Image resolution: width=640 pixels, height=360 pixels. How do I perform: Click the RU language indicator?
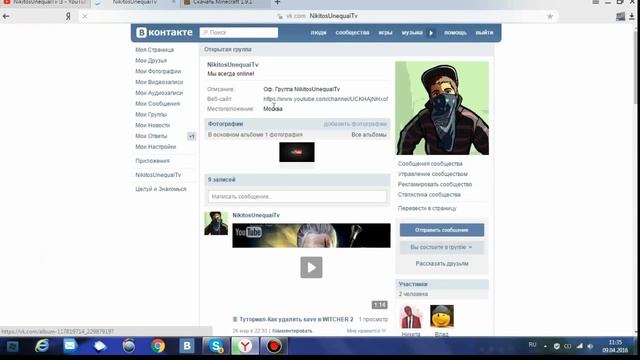coord(532,345)
